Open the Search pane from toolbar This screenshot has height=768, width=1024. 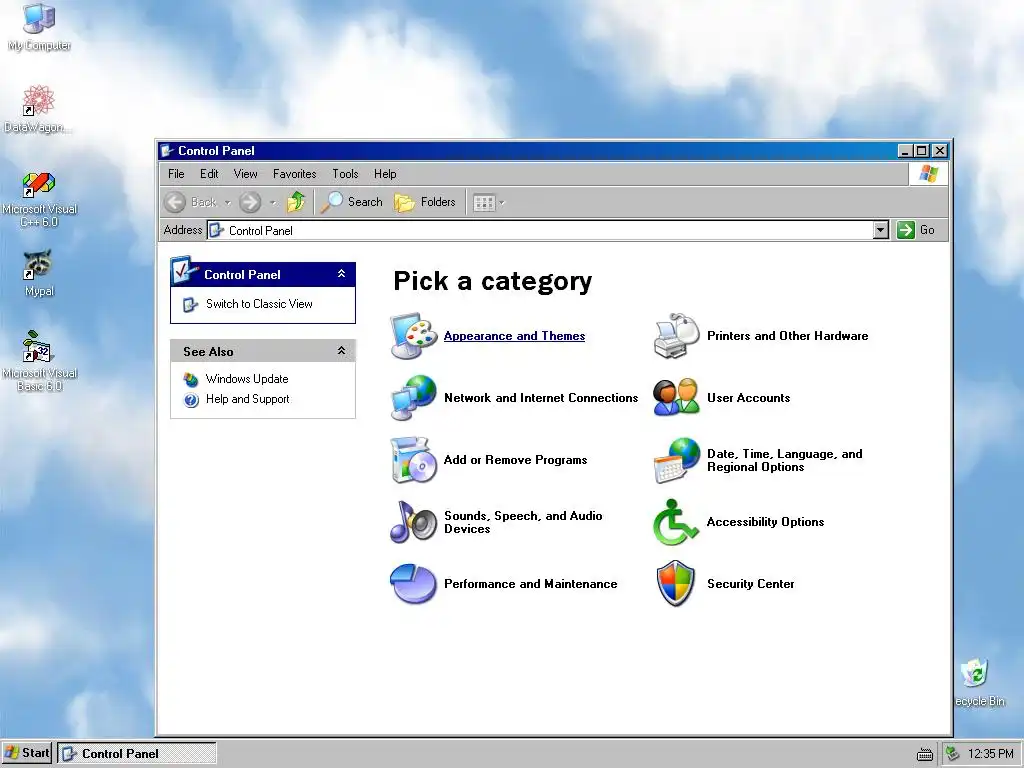tap(351, 202)
